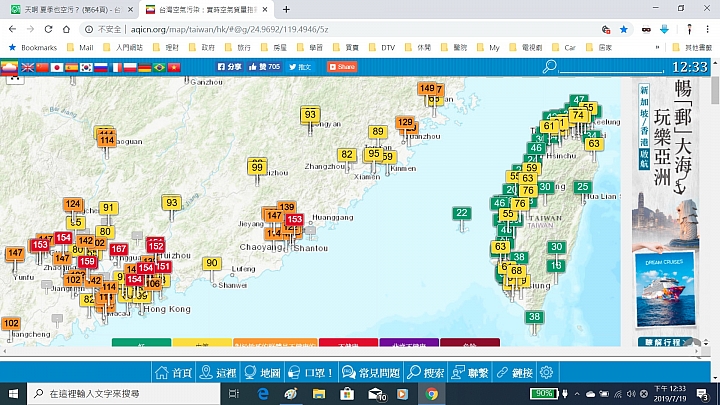720x405 pixels.
Task: Open settings gear in bottom navigation bar
Action: [x=547, y=372]
